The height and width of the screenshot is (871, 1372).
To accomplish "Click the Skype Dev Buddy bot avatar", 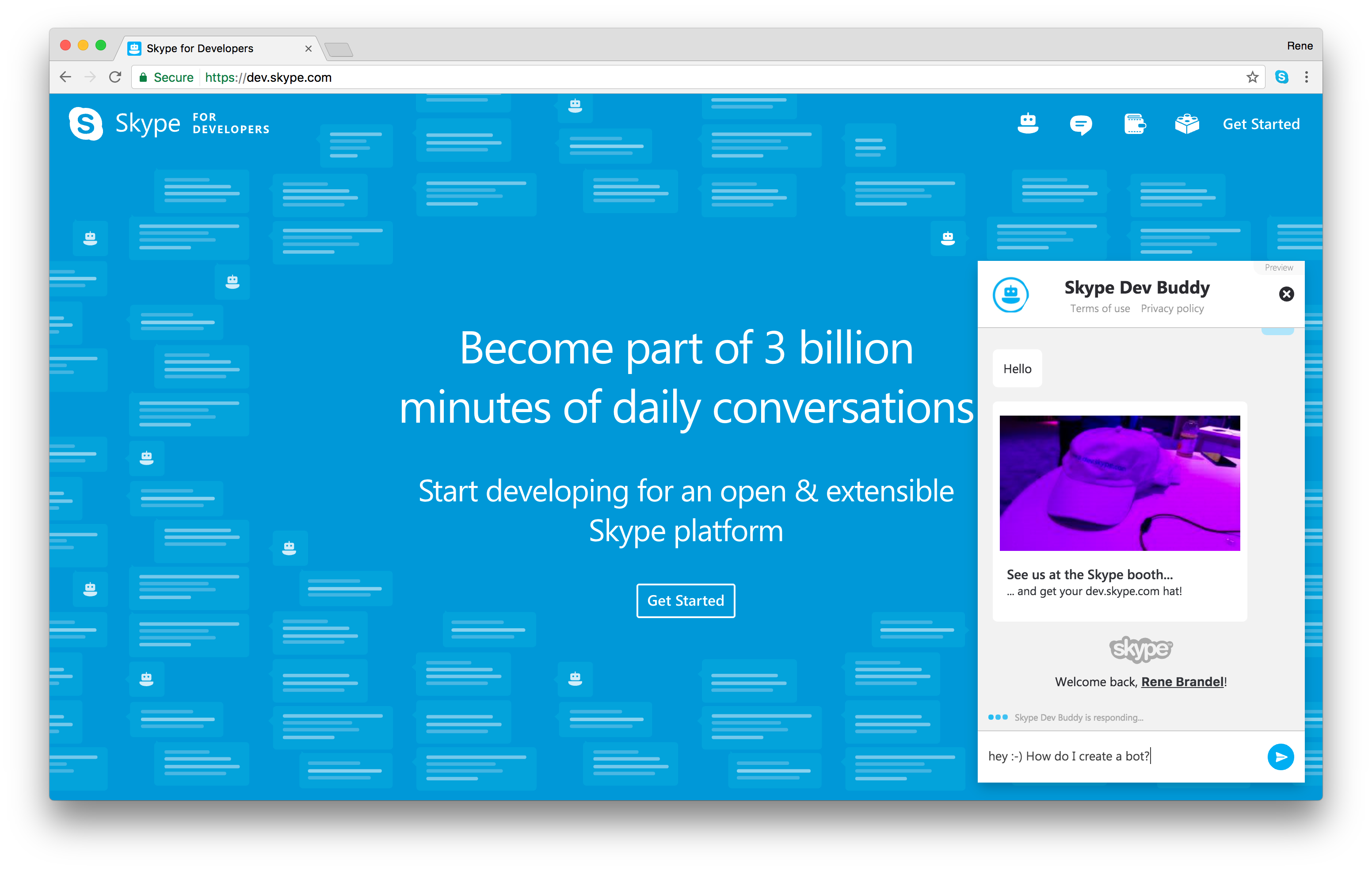I will [1010, 295].
